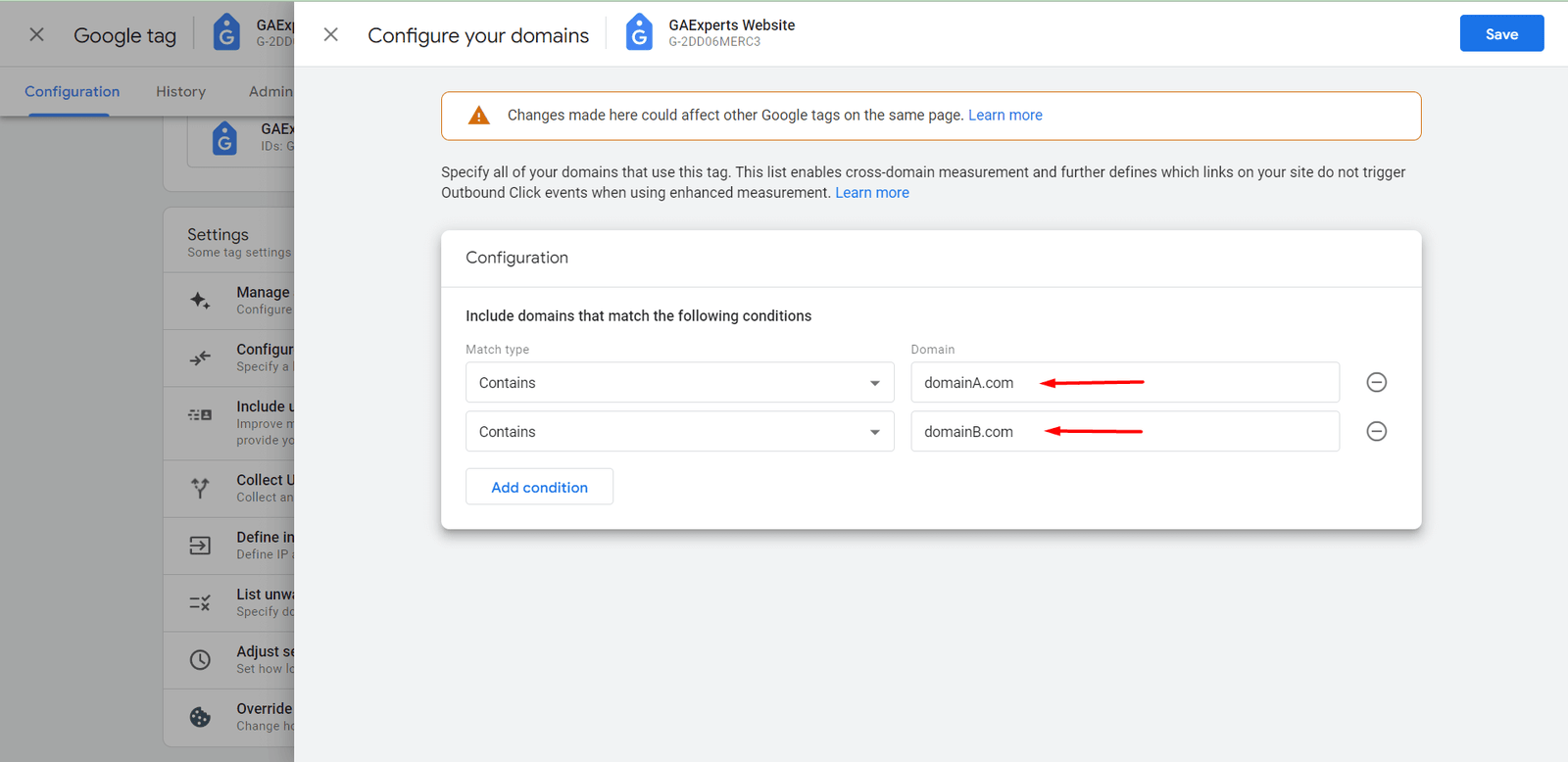Select the Manage automatic event detection sparkle icon
The height and width of the screenshot is (762, 1568).
pos(199,301)
